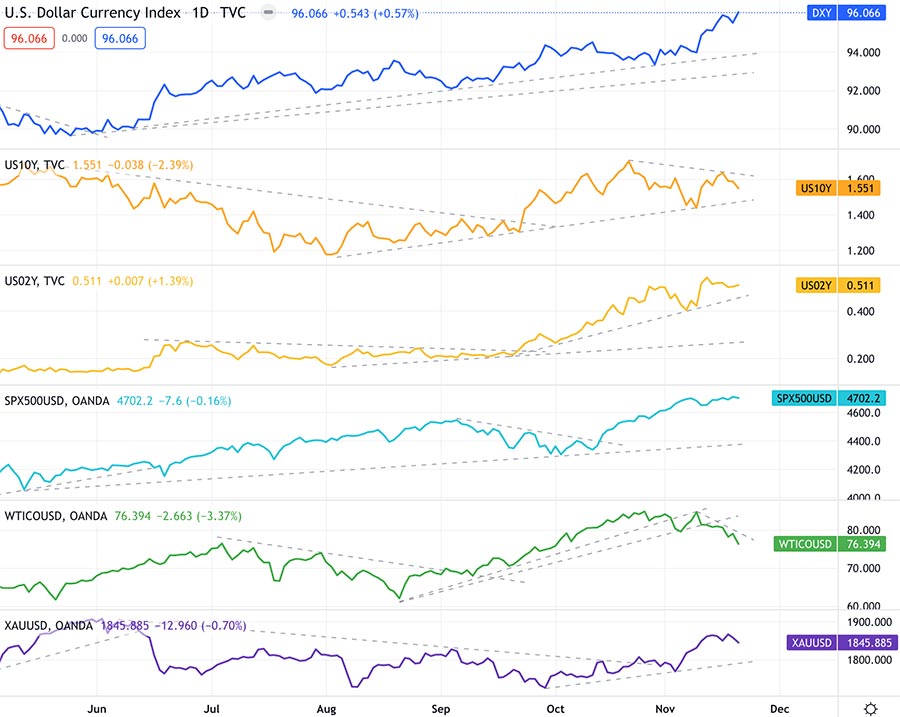The height and width of the screenshot is (717, 900).
Task: Click the WTICOUSD price scale label
Action: click(804, 544)
